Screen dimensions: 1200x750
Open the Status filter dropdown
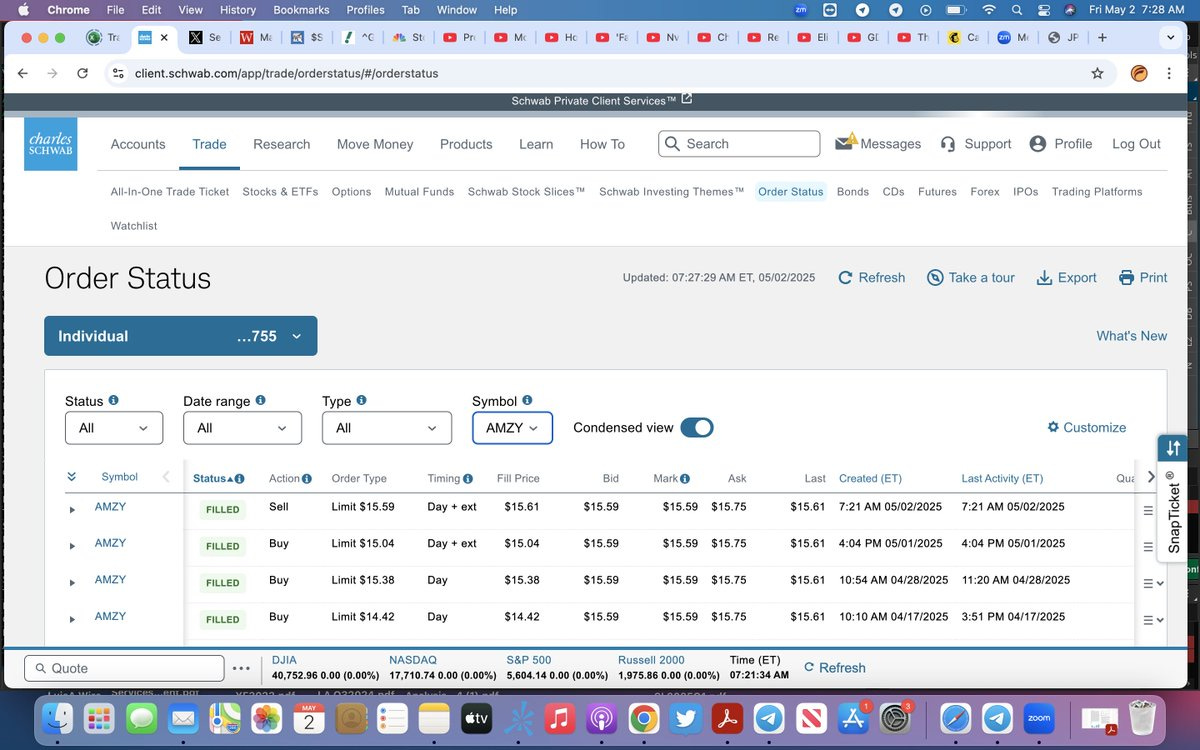click(x=114, y=428)
